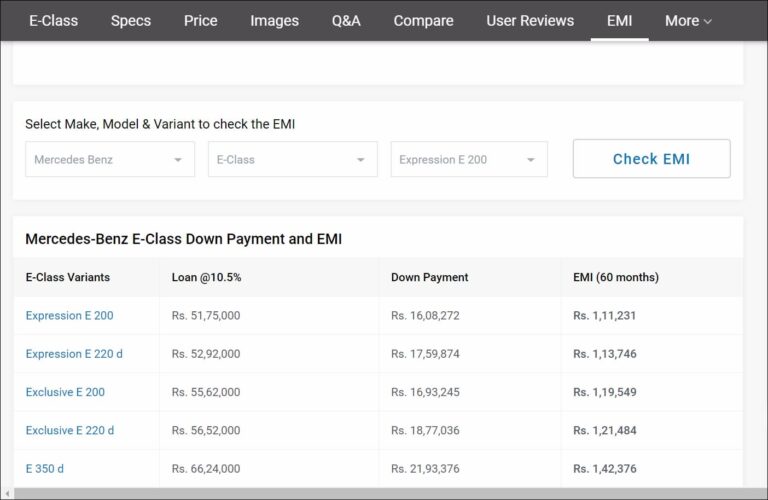Screen dimensions: 768x500
Task: Click the chevron arrow beside More
Action: tap(708, 22)
